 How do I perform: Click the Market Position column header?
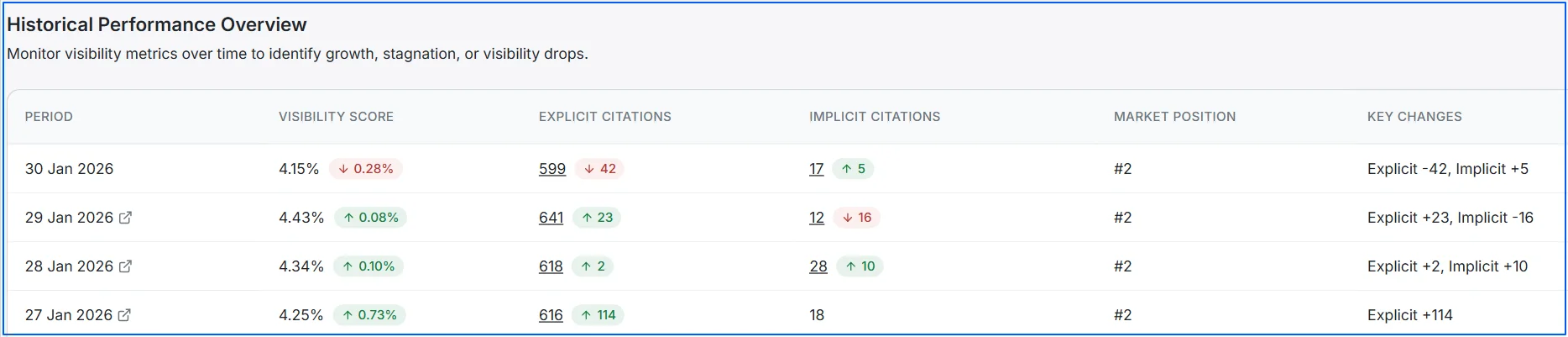pos(1174,117)
